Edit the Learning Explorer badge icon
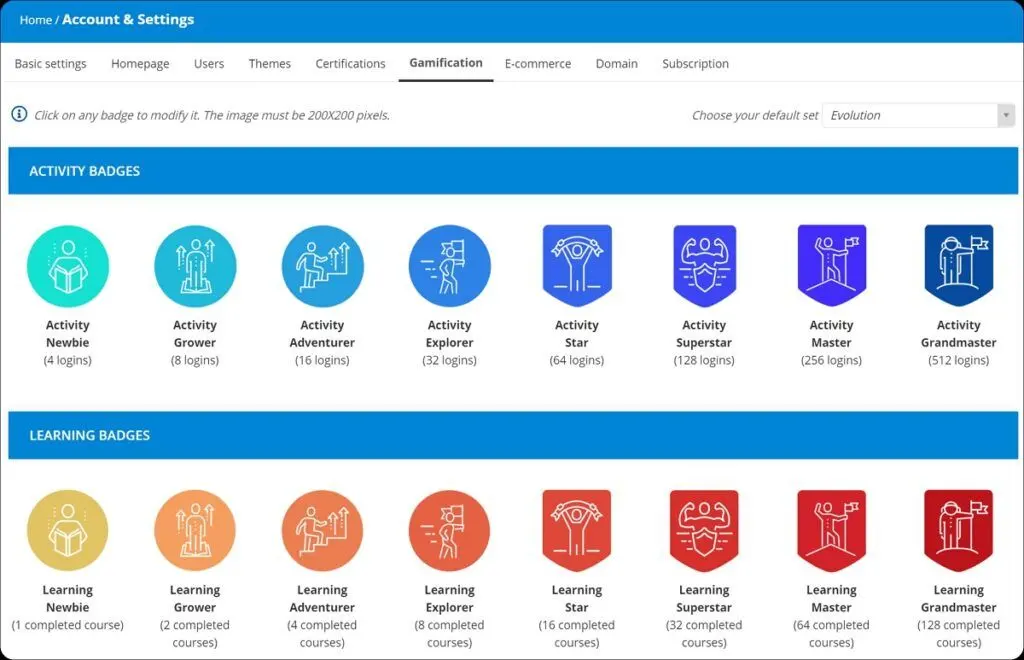 coord(450,531)
